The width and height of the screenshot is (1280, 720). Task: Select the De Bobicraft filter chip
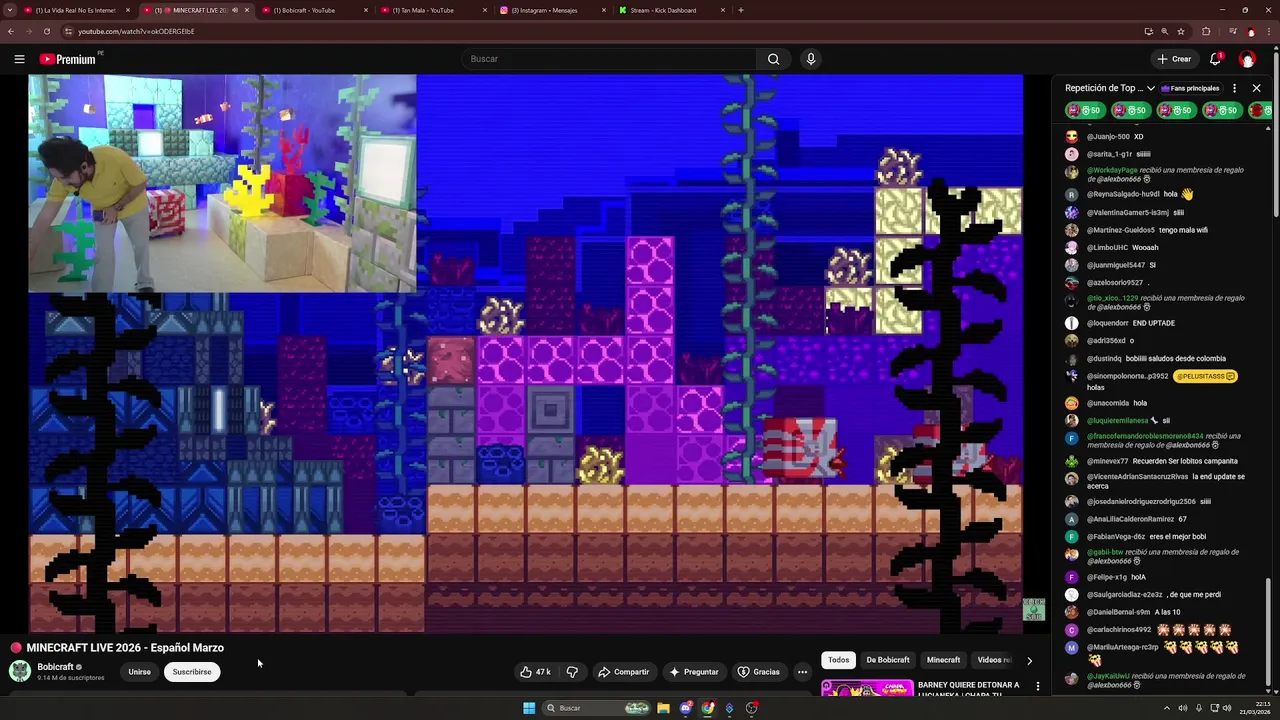click(x=888, y=660)
